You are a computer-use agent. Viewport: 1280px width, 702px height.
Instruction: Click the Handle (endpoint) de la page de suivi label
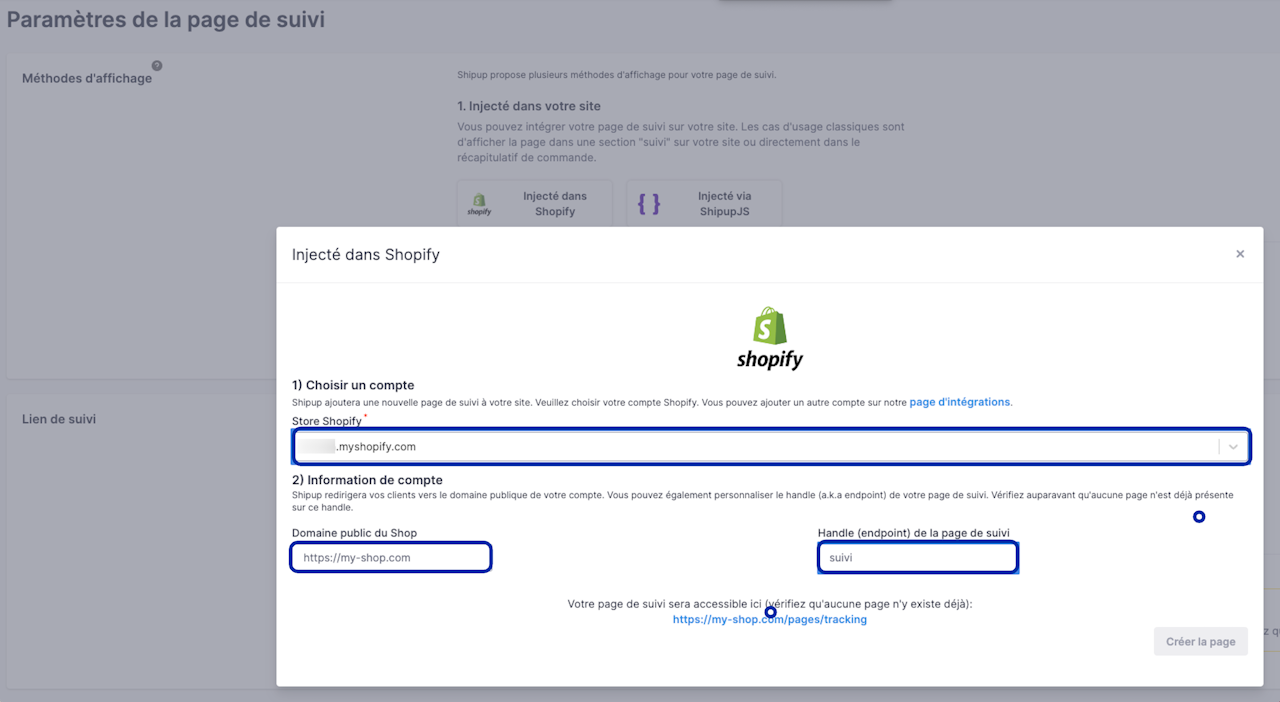click(920, 533)
